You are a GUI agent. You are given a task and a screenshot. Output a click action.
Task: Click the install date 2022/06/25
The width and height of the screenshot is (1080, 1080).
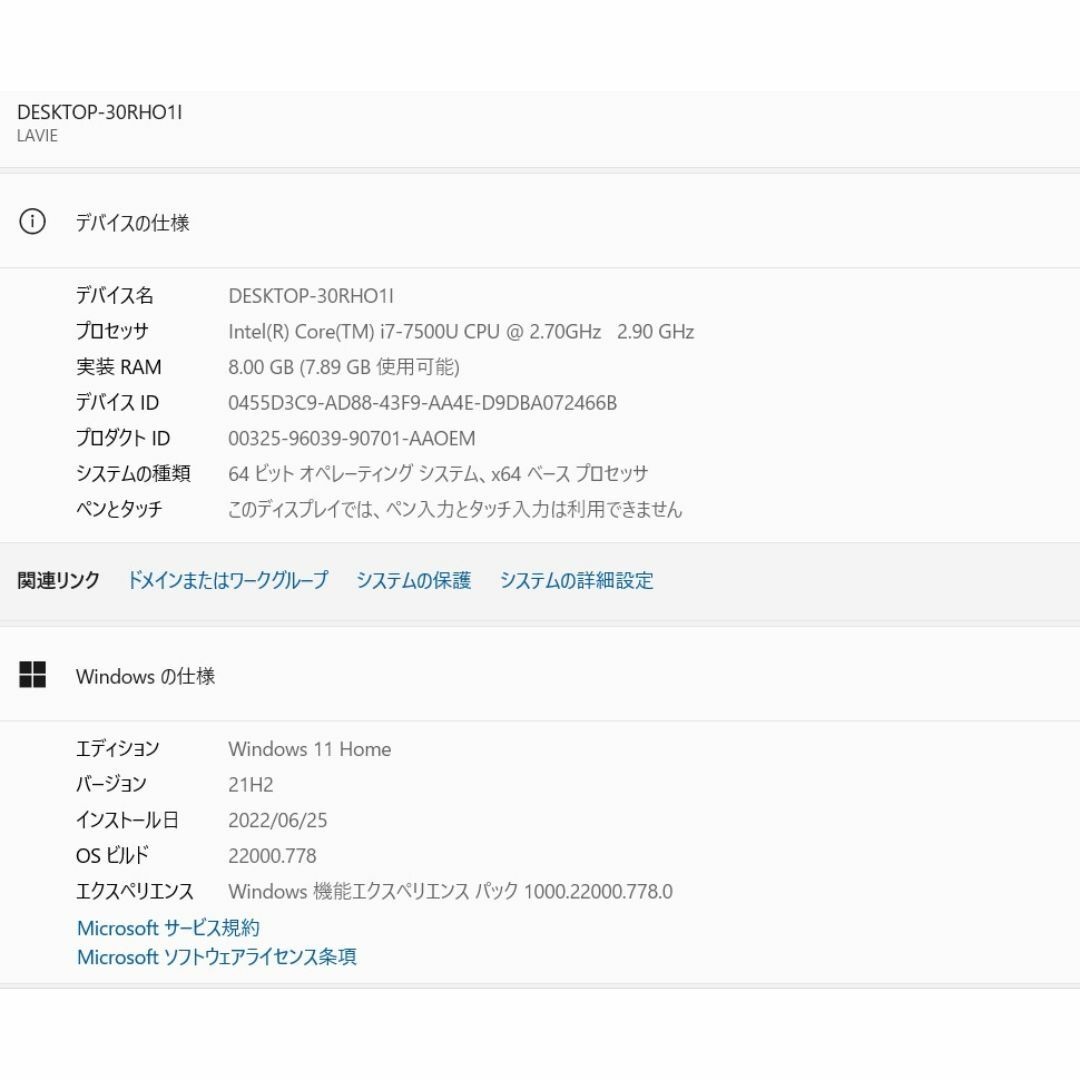pyautogui.click(x=278, y=820)
